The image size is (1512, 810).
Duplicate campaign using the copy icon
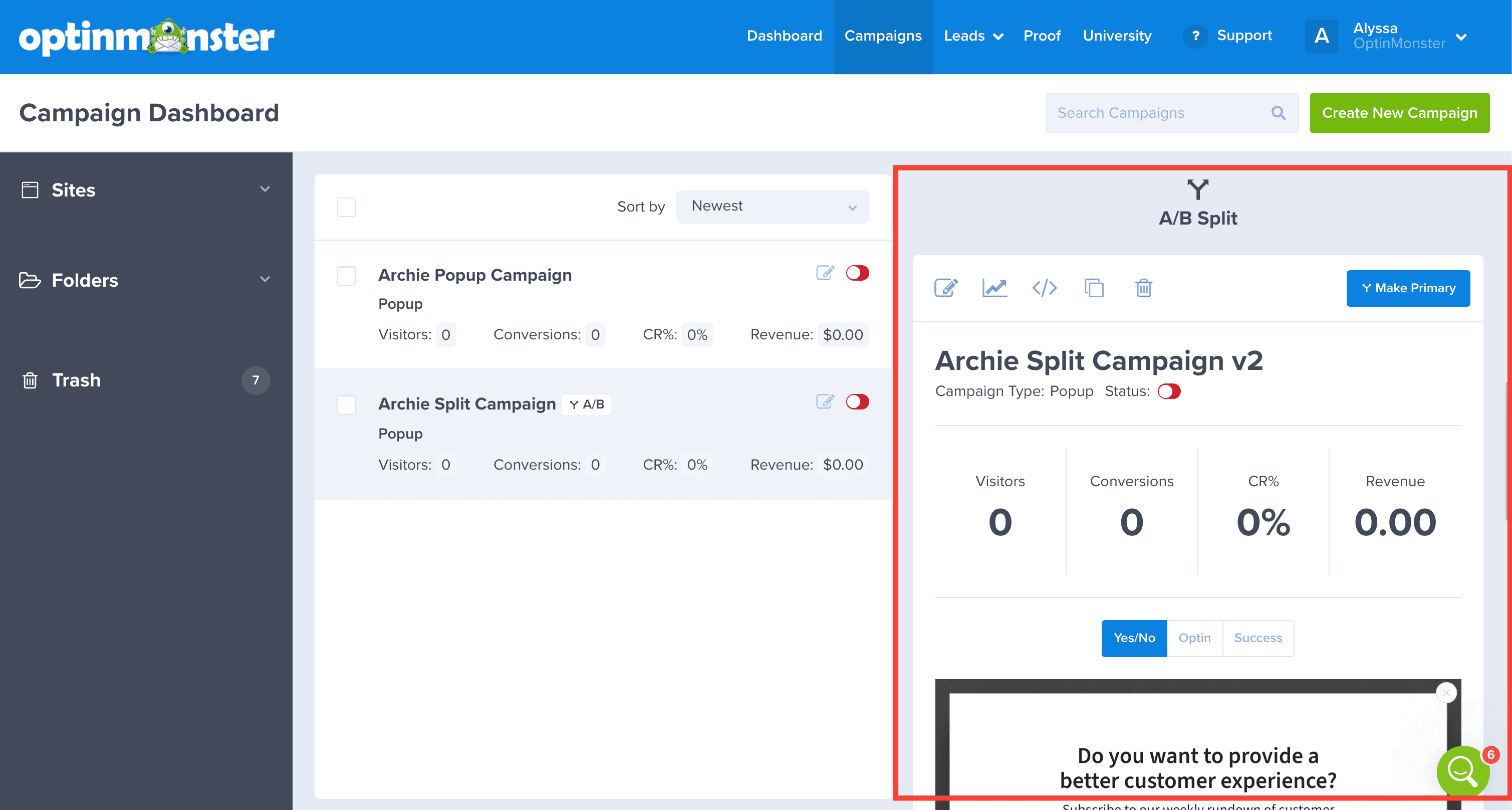click(x=1094, y=288)
